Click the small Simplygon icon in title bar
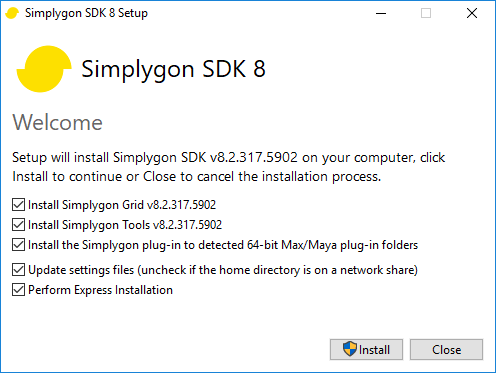496x373 pixels. (12, 13)
